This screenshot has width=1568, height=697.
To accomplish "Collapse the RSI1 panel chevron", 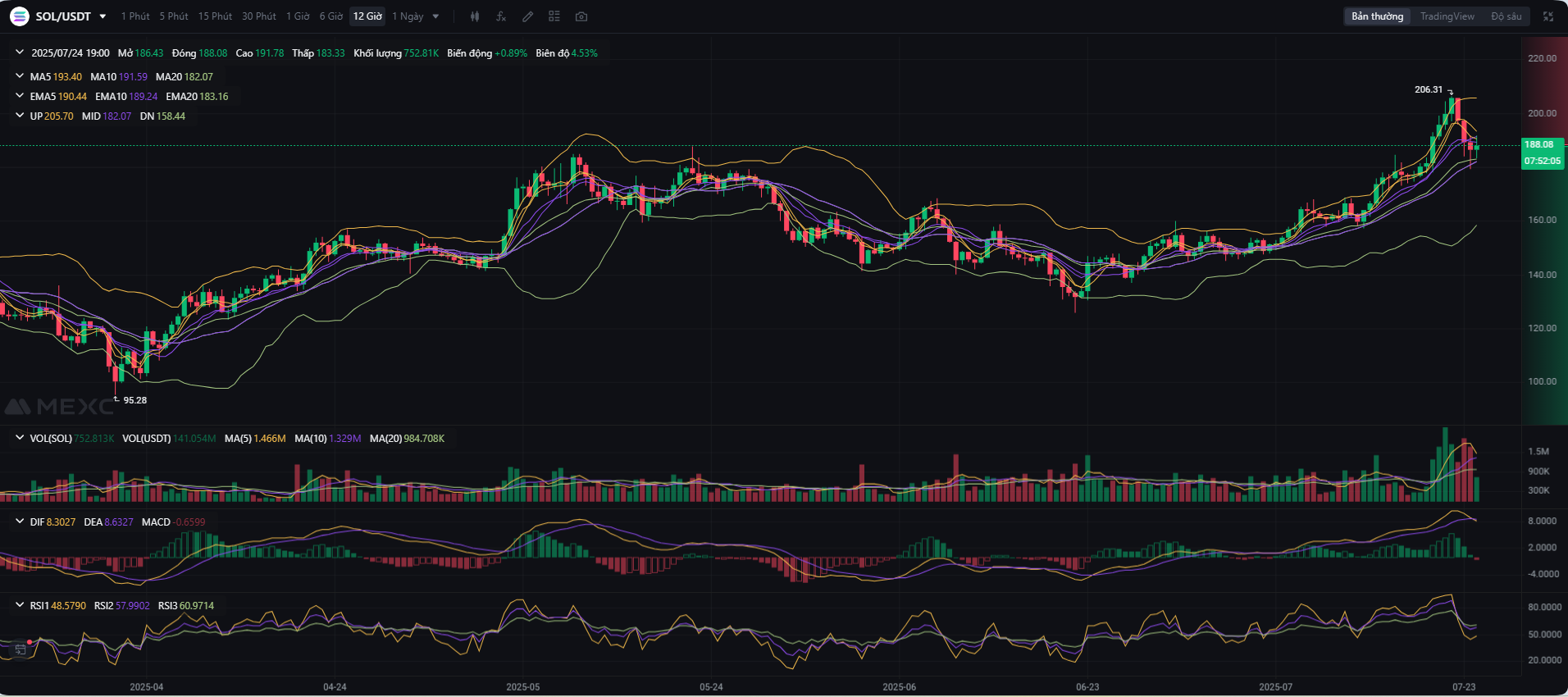I will (x=20, y=605).
